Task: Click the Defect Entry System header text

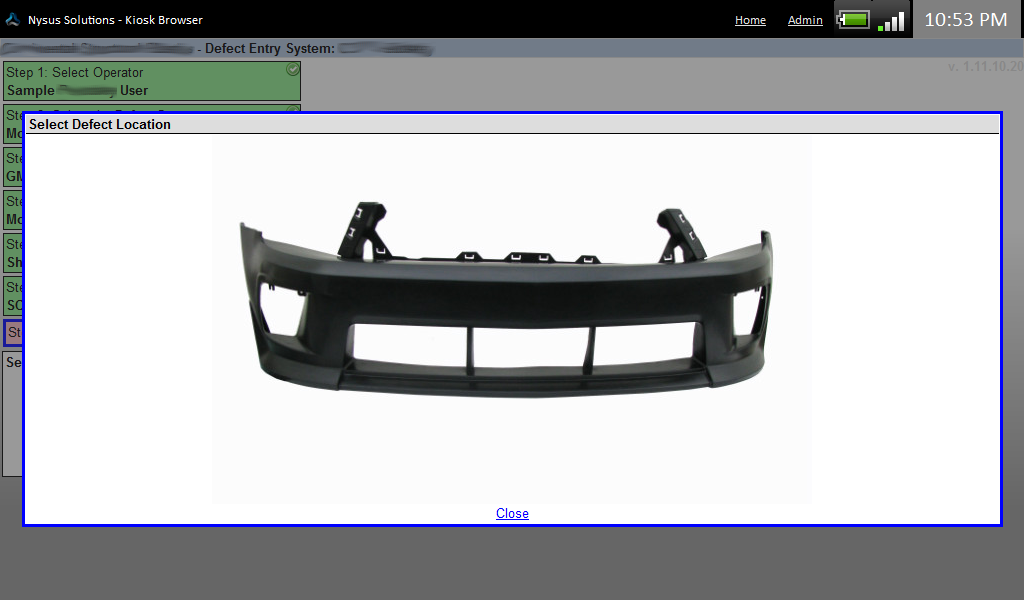Action: click(x=270, y=48)
